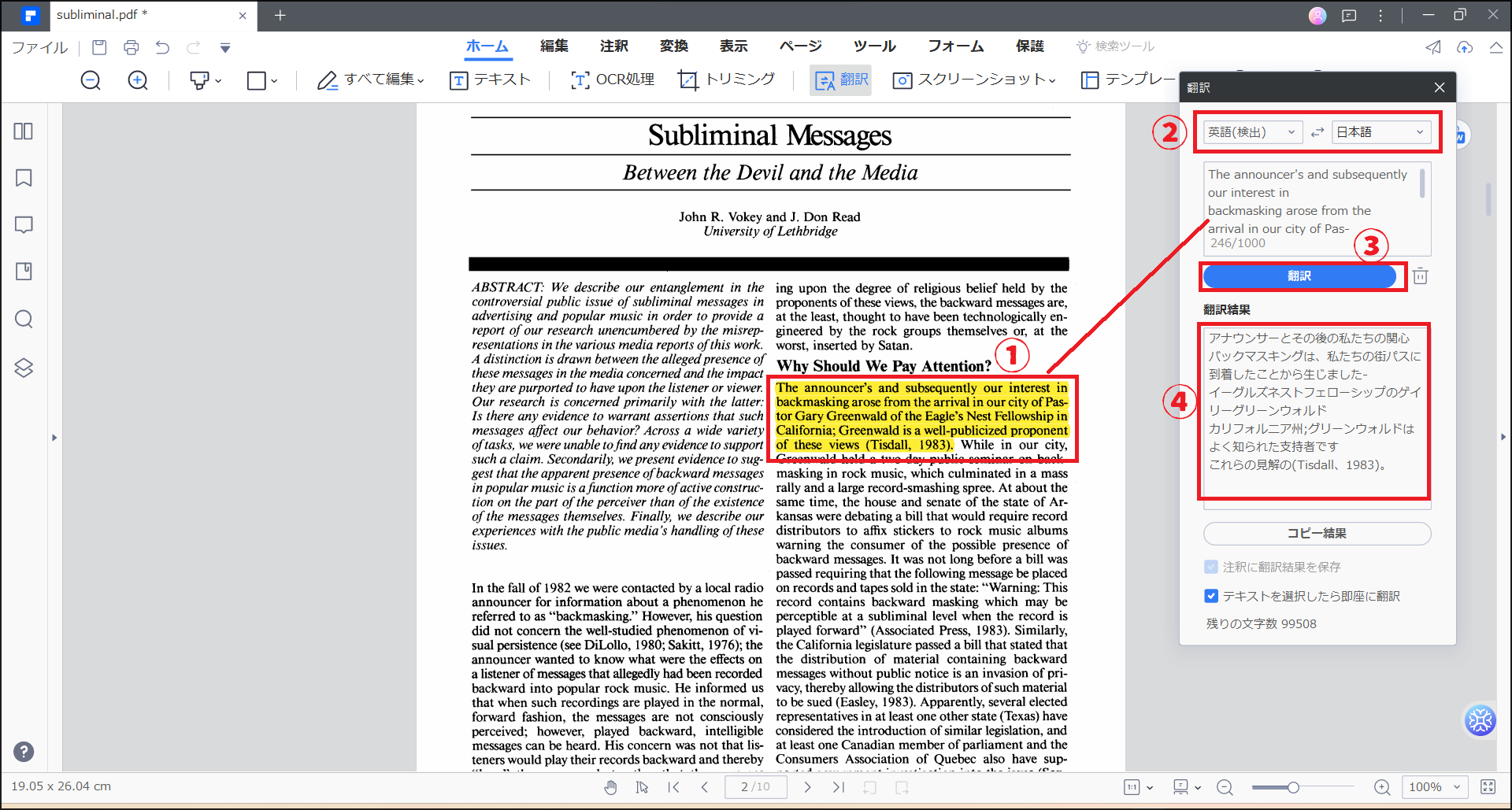Viewport: 1512px width, 810px height.
Task: Toggle 注釈に翻訳結果を保存 checkbox
Action: 1211,567
